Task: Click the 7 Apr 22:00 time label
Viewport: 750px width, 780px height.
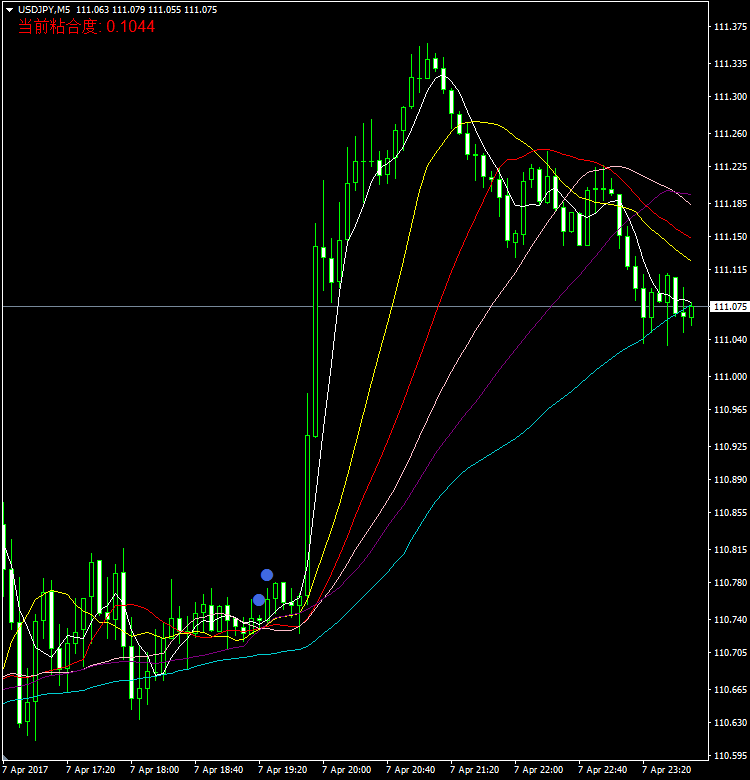Action: pyautogui.click(x=539, y=770)
